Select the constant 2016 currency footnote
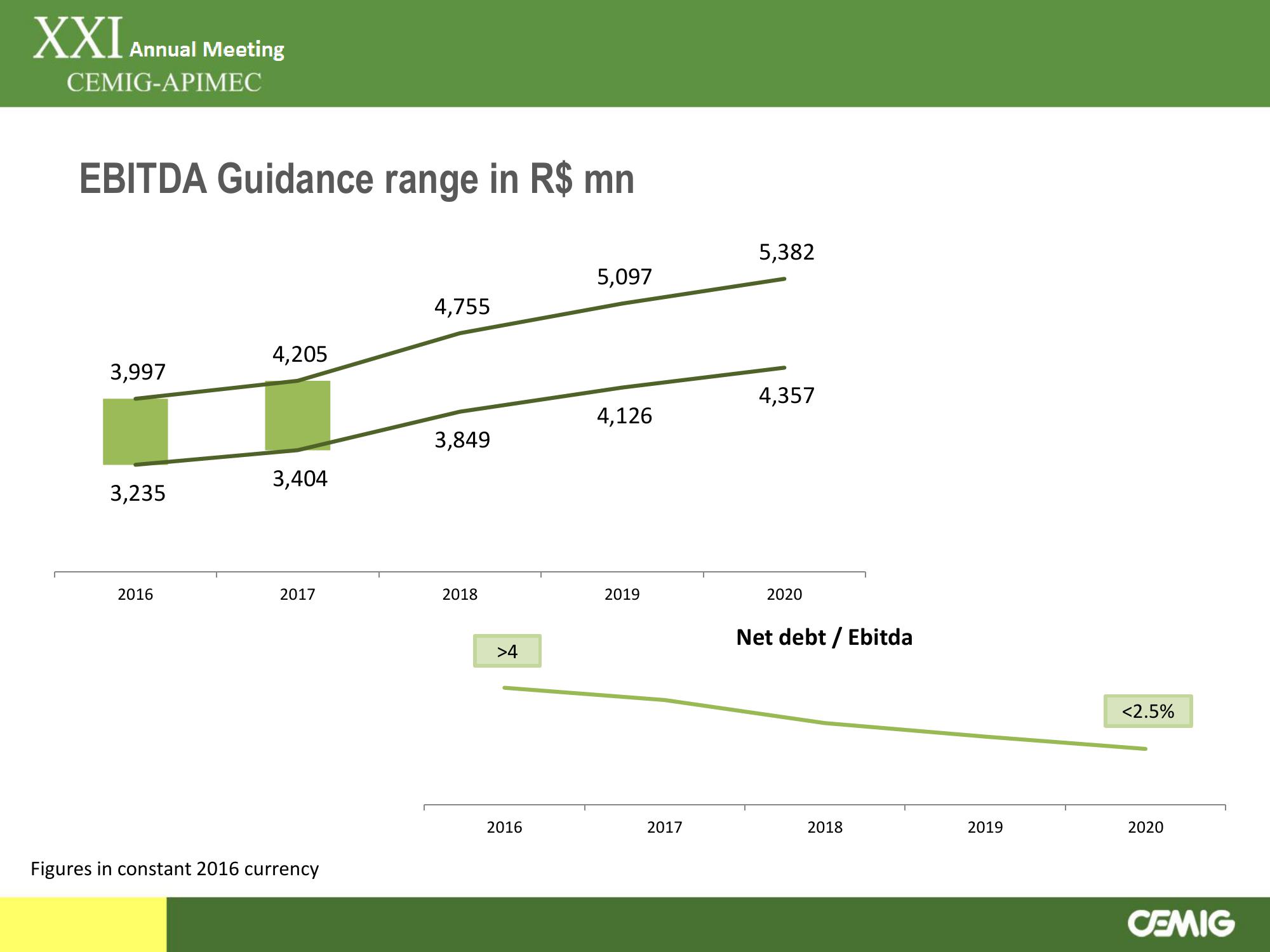The image size is (1270, 952). click(x=175, y=869)
